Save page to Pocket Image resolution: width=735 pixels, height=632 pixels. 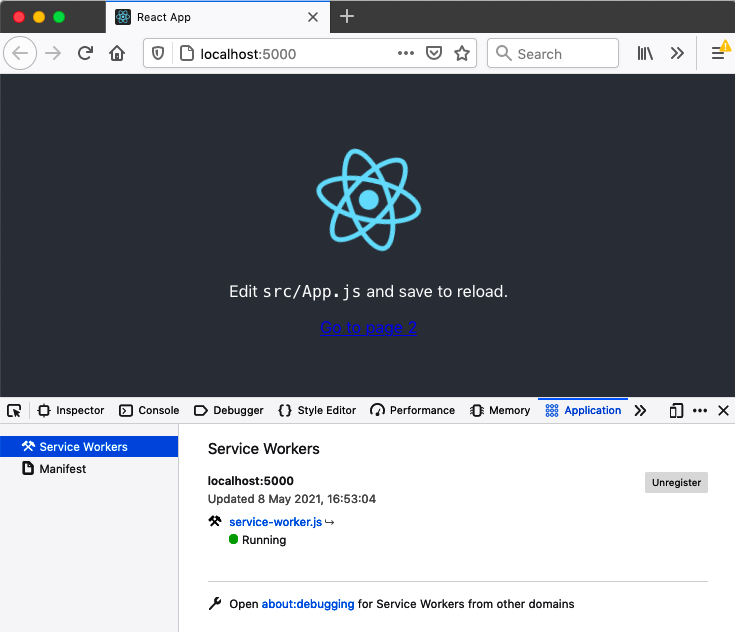click(x=434, y=54)
